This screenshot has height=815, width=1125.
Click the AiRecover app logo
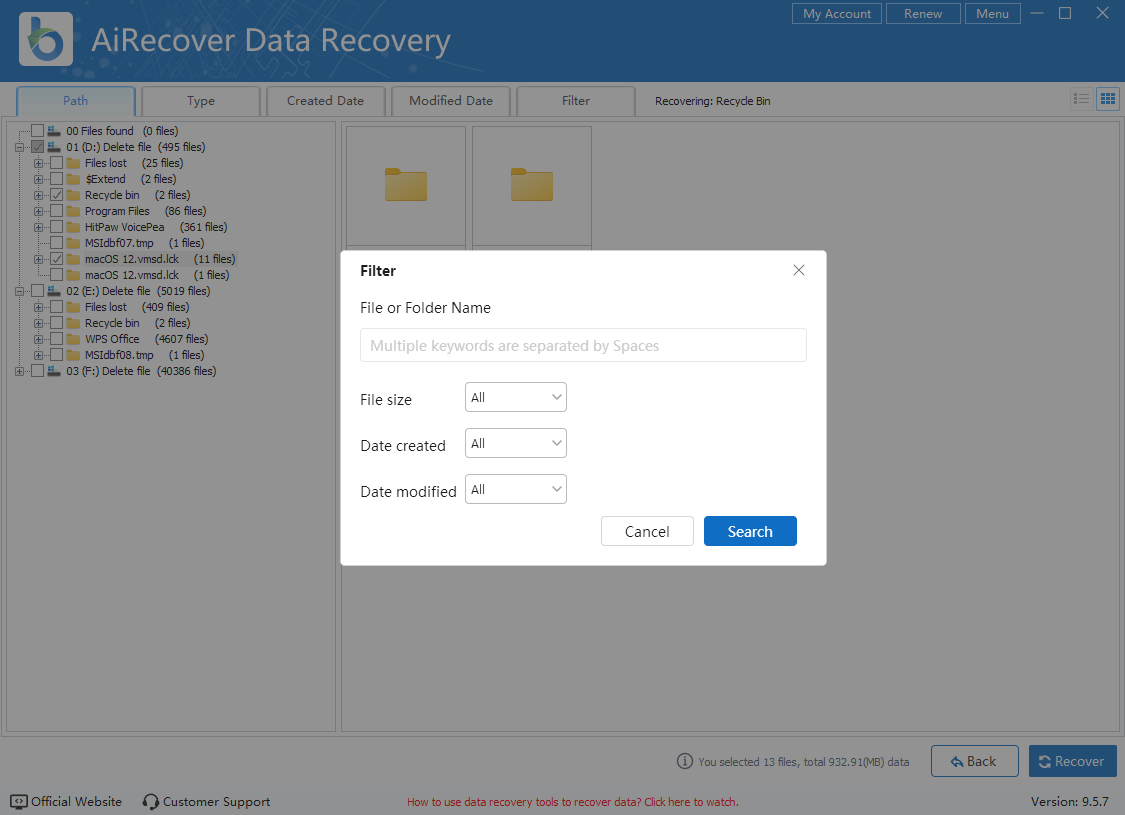(x=46, y=39)
